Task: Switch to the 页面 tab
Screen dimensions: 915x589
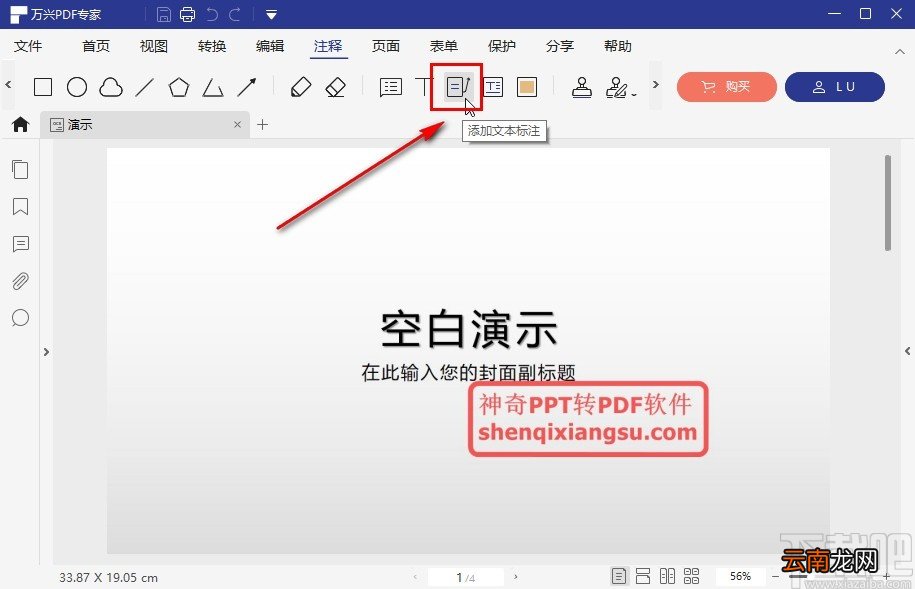Action: tap(386, 46)
